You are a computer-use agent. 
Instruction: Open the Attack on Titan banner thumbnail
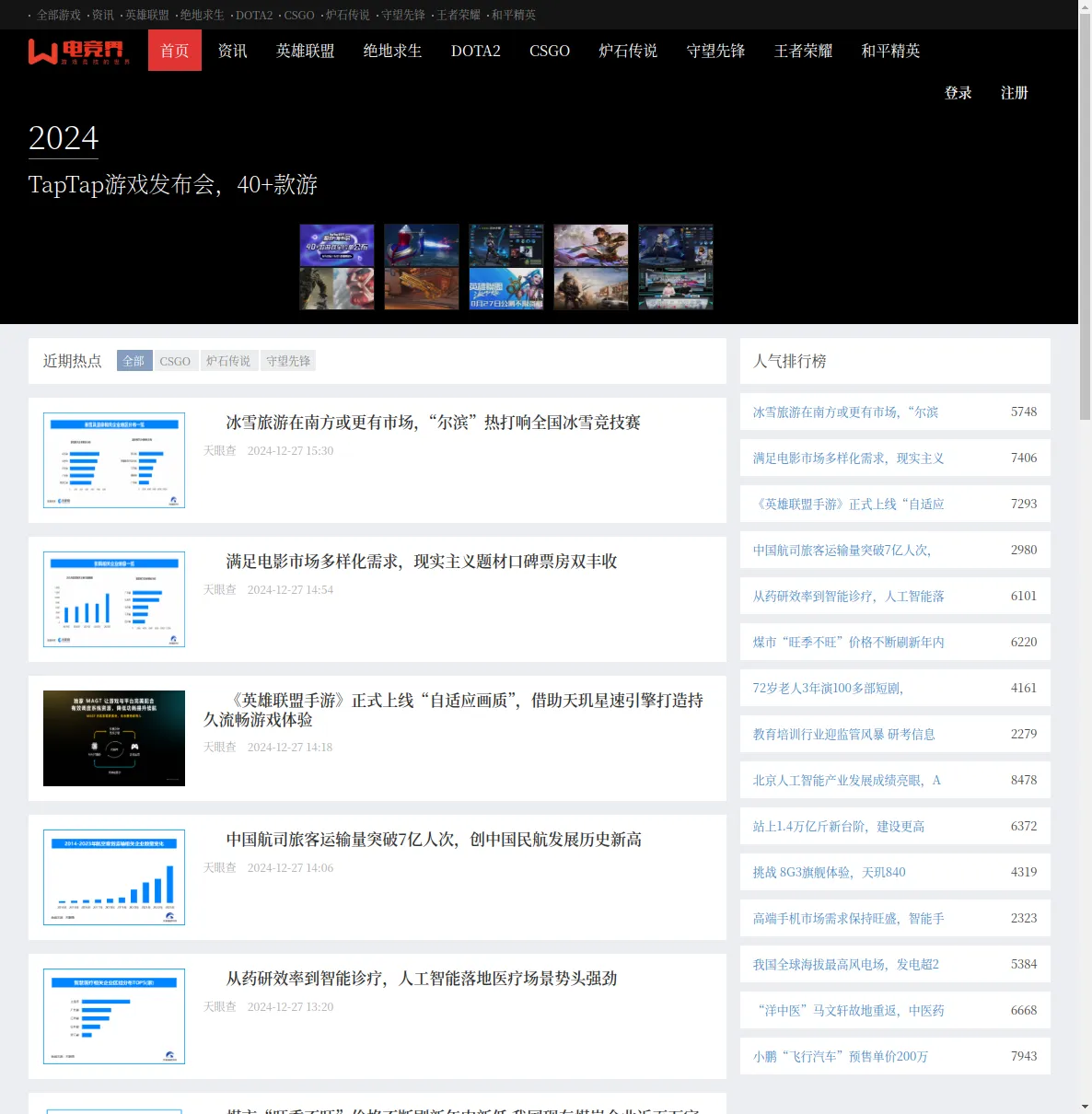[x=337, y=288]
